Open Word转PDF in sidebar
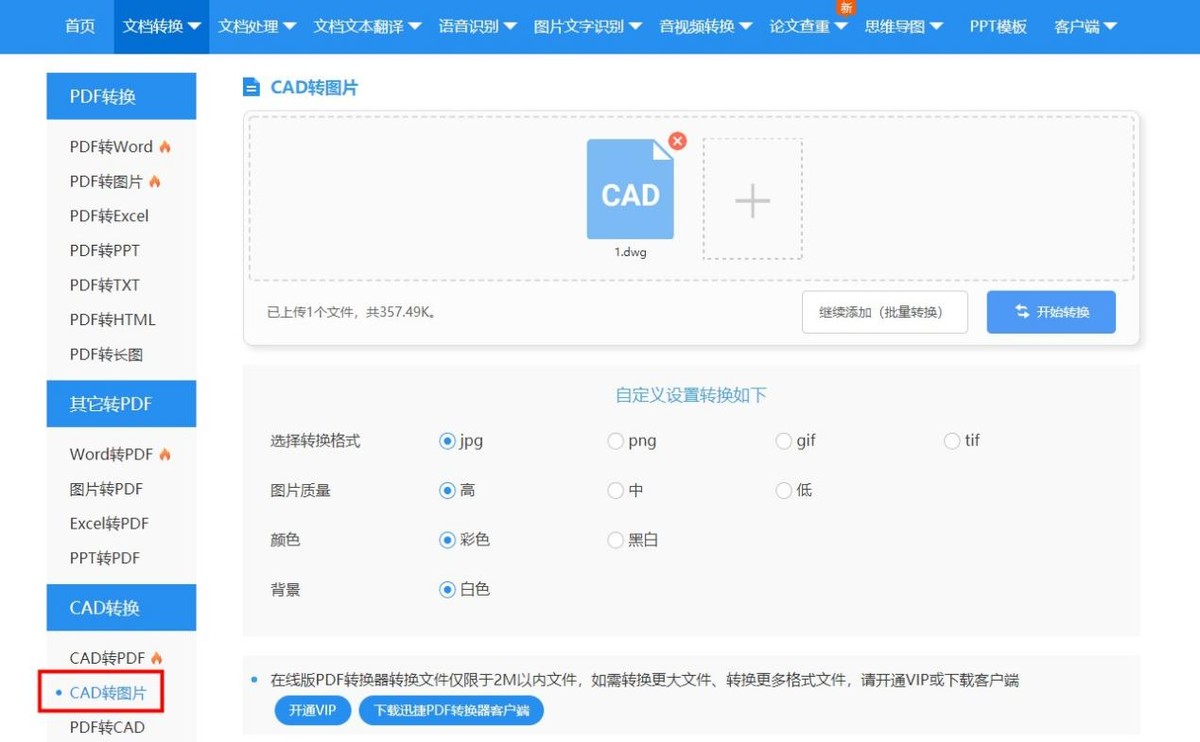This screenshot has height=742, width=1200. [111, 455]
